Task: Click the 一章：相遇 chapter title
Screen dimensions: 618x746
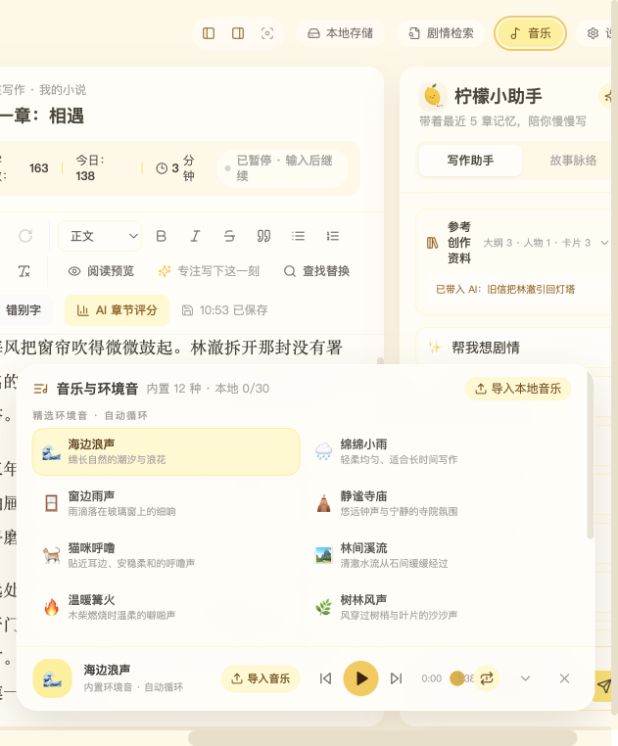Action: [42, 116]
